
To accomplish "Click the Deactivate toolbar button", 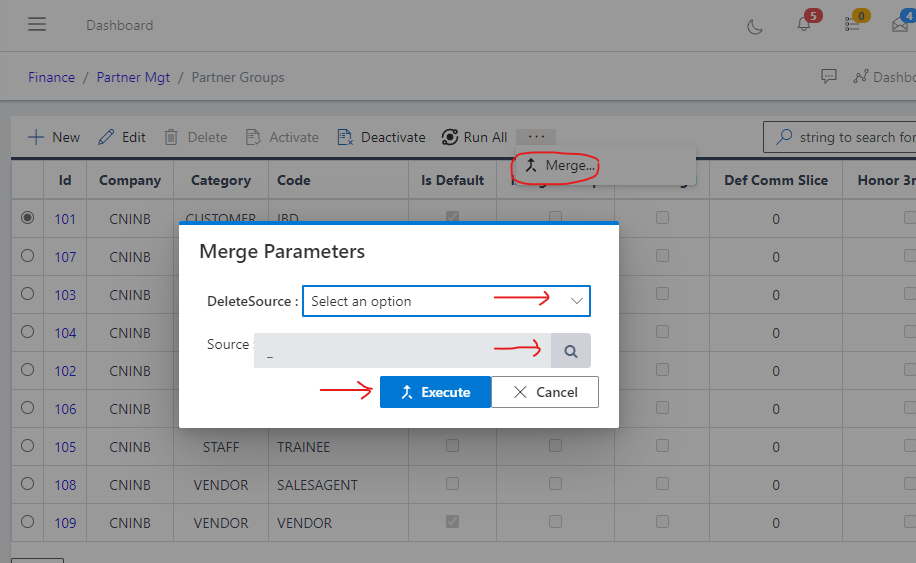I will pyautogui.click(x=381, y=137).
